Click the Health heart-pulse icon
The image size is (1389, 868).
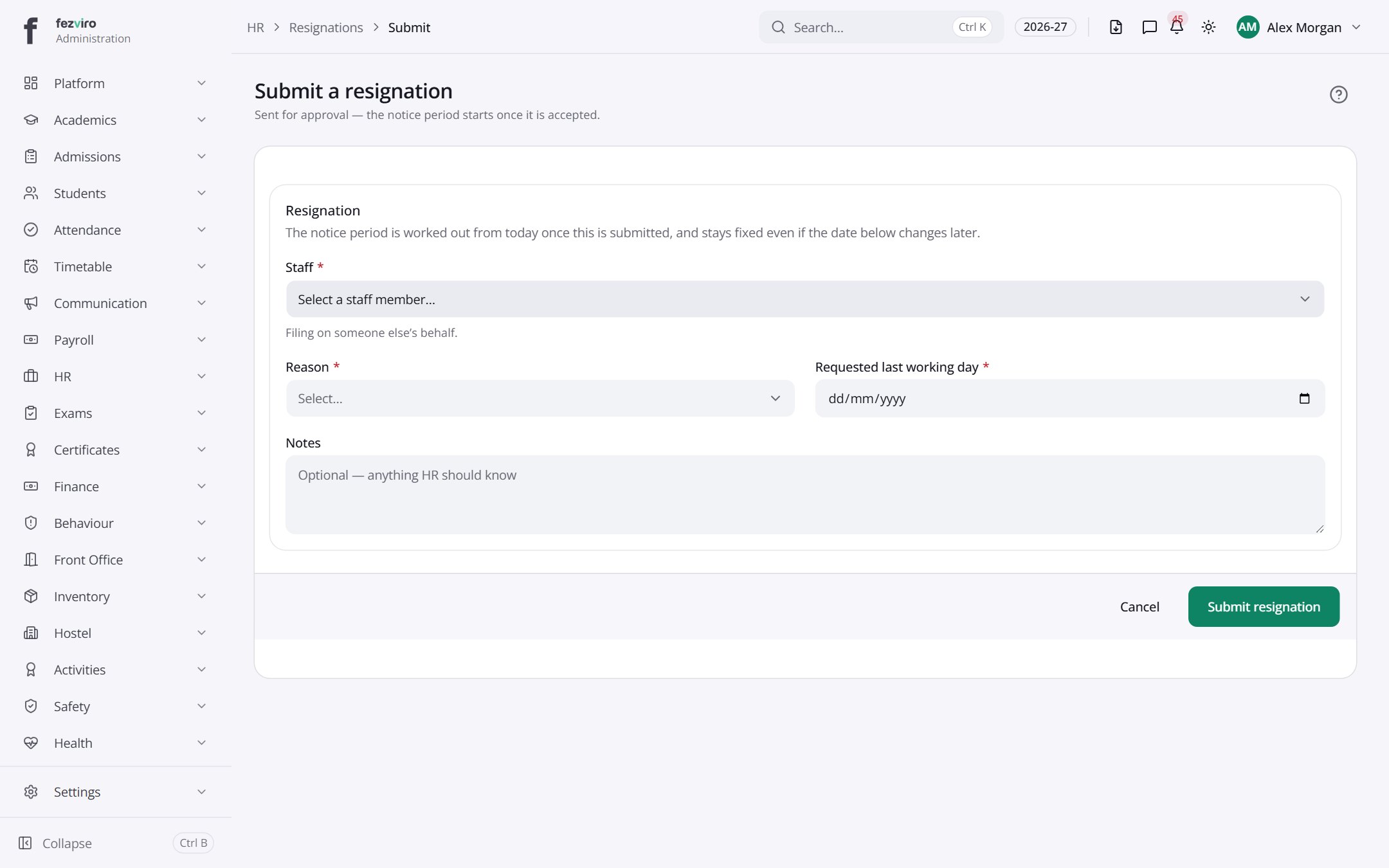31,743
